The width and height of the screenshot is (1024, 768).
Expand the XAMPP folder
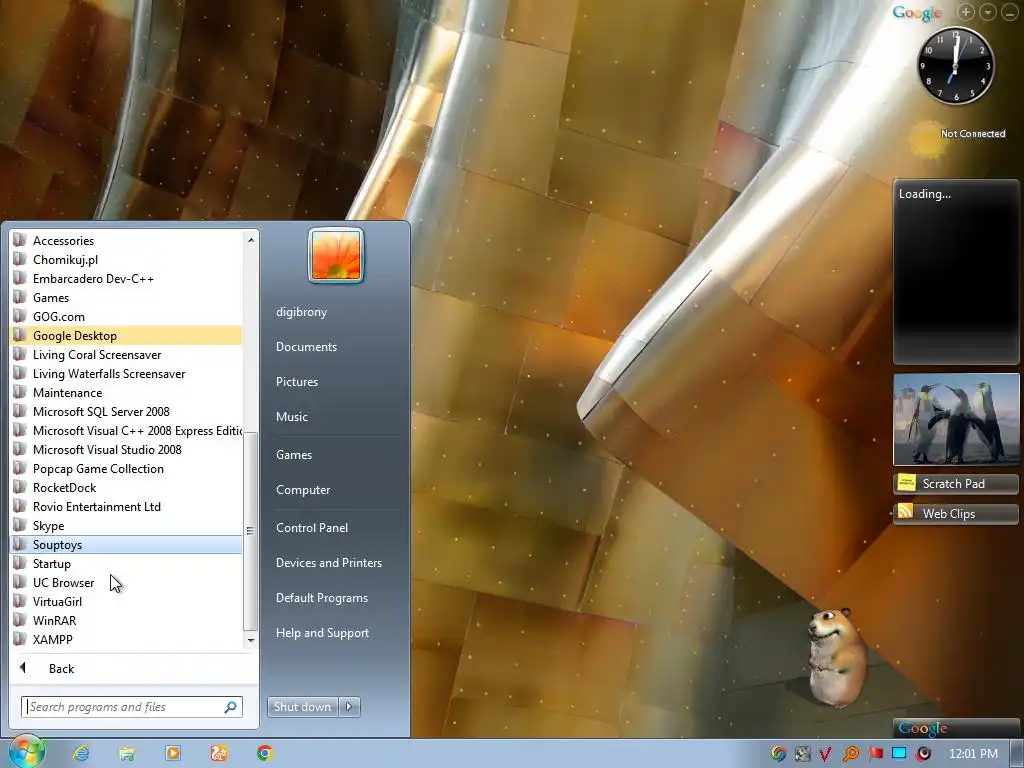click(126, 639)
